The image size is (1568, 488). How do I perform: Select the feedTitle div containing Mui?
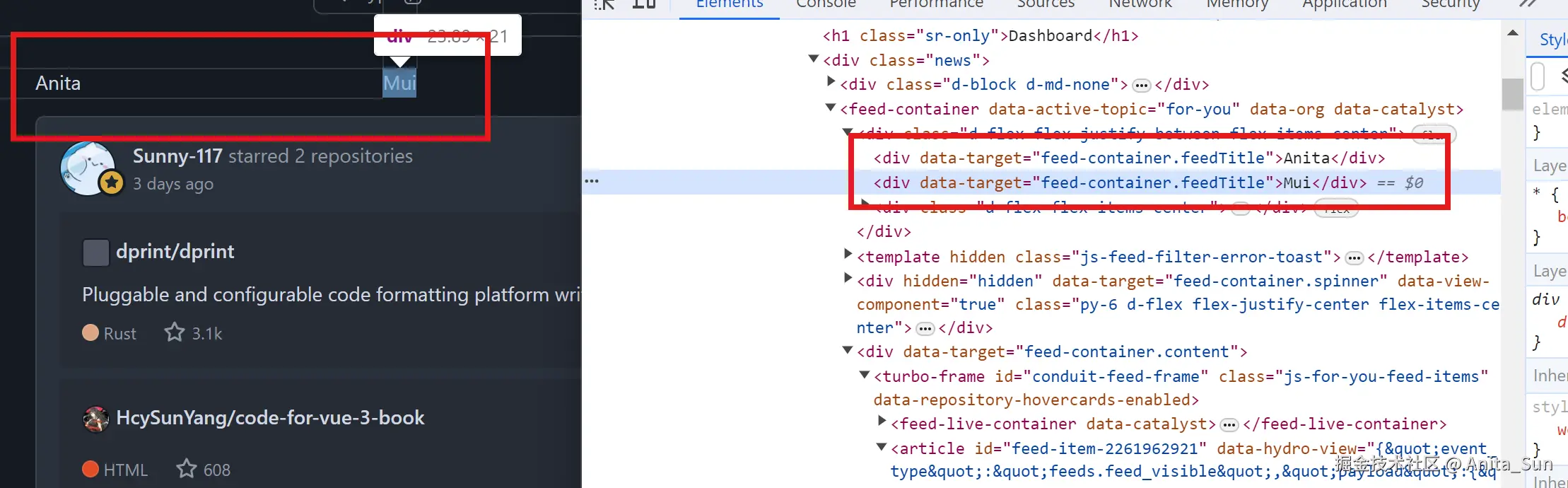click(x=1120, y=182)
